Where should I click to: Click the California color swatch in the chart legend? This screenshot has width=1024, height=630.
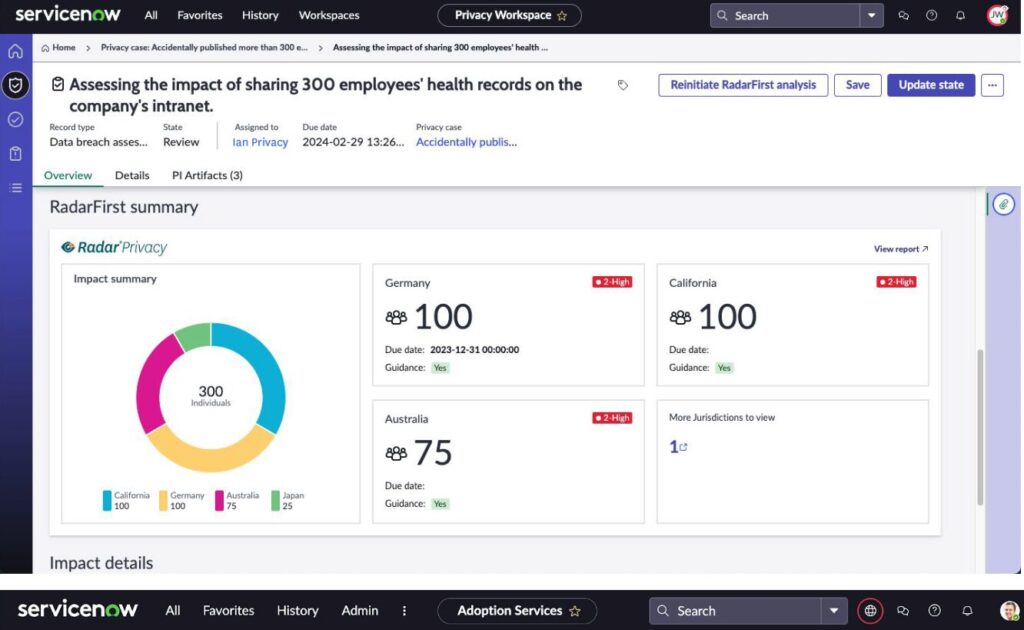[x=108, y=500]
